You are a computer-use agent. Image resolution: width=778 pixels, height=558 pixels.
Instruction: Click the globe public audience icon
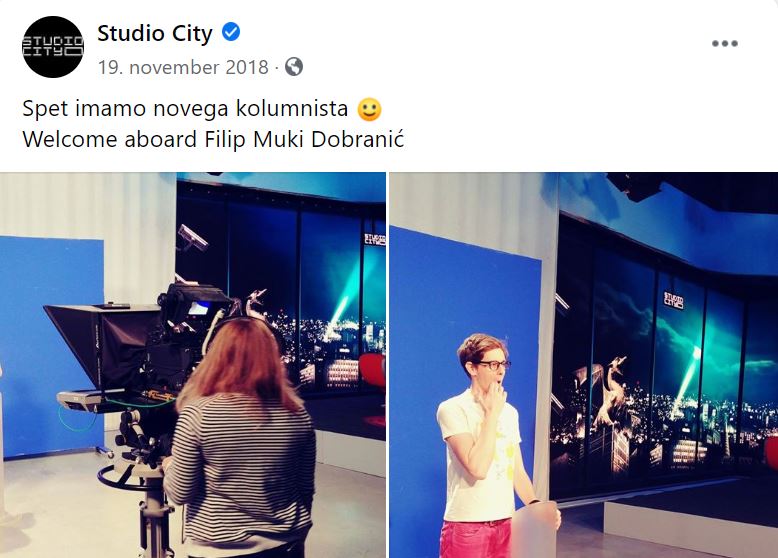click(x=294, y=66)
